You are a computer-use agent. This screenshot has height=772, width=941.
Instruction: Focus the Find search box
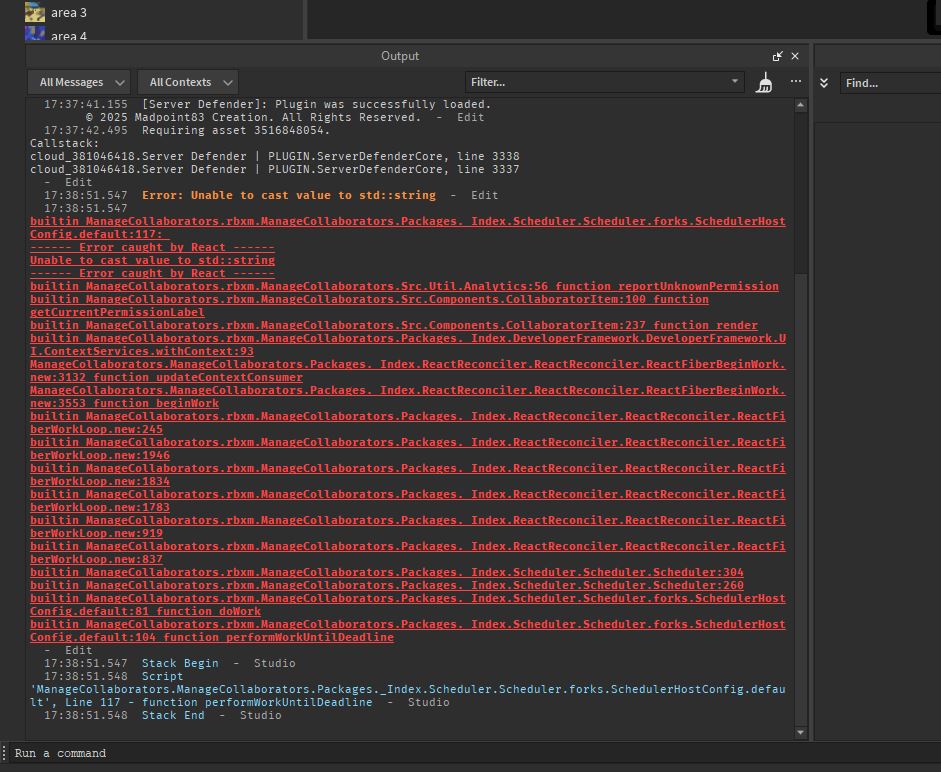tap(890, 83)
